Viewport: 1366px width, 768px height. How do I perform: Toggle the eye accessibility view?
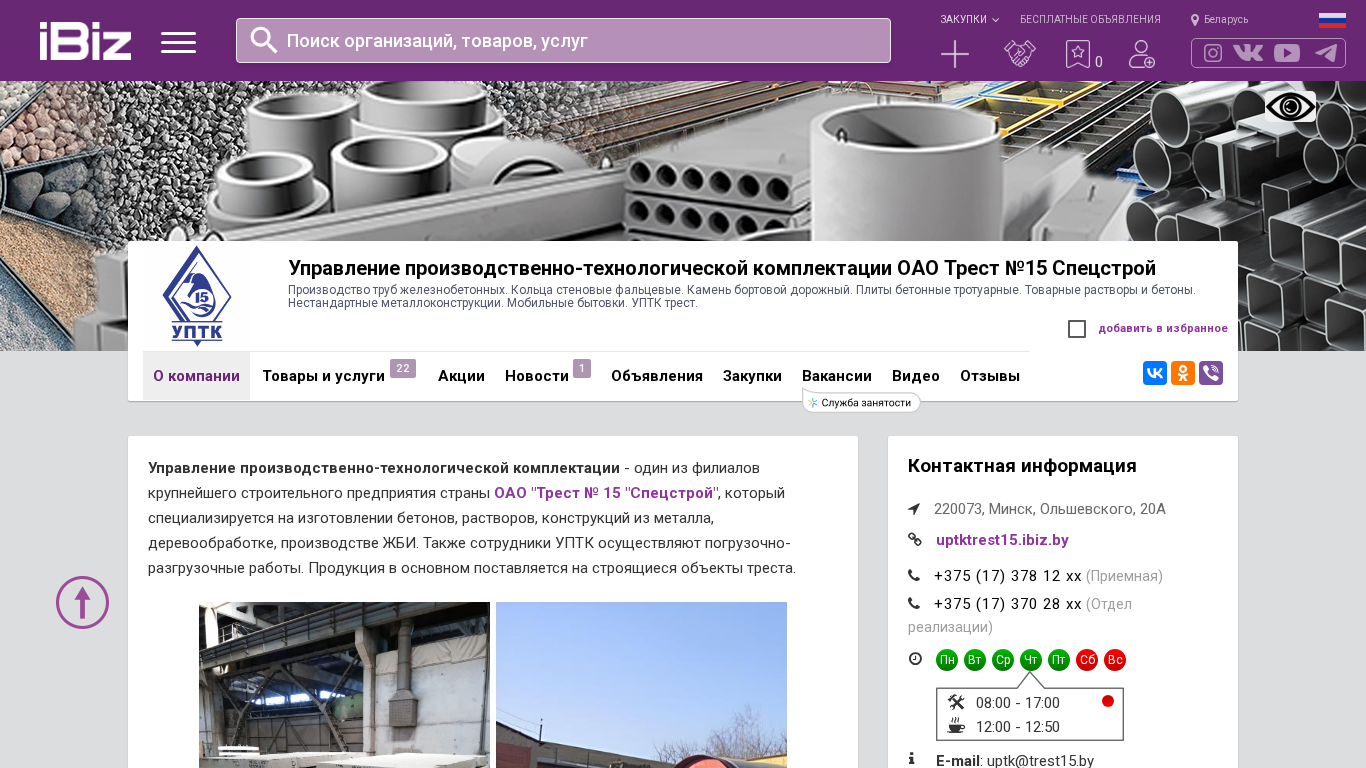tap(1290, 106)
